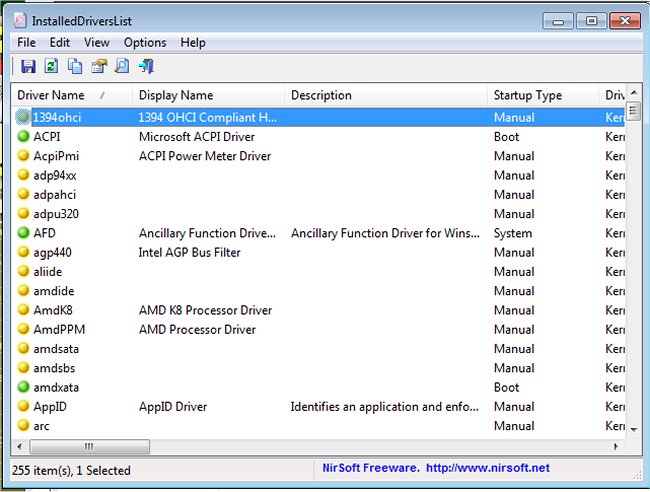The image size is (650, 492).
Task: Click '1394 OHCI Compliant H...' display name
Action: (207, 117)
